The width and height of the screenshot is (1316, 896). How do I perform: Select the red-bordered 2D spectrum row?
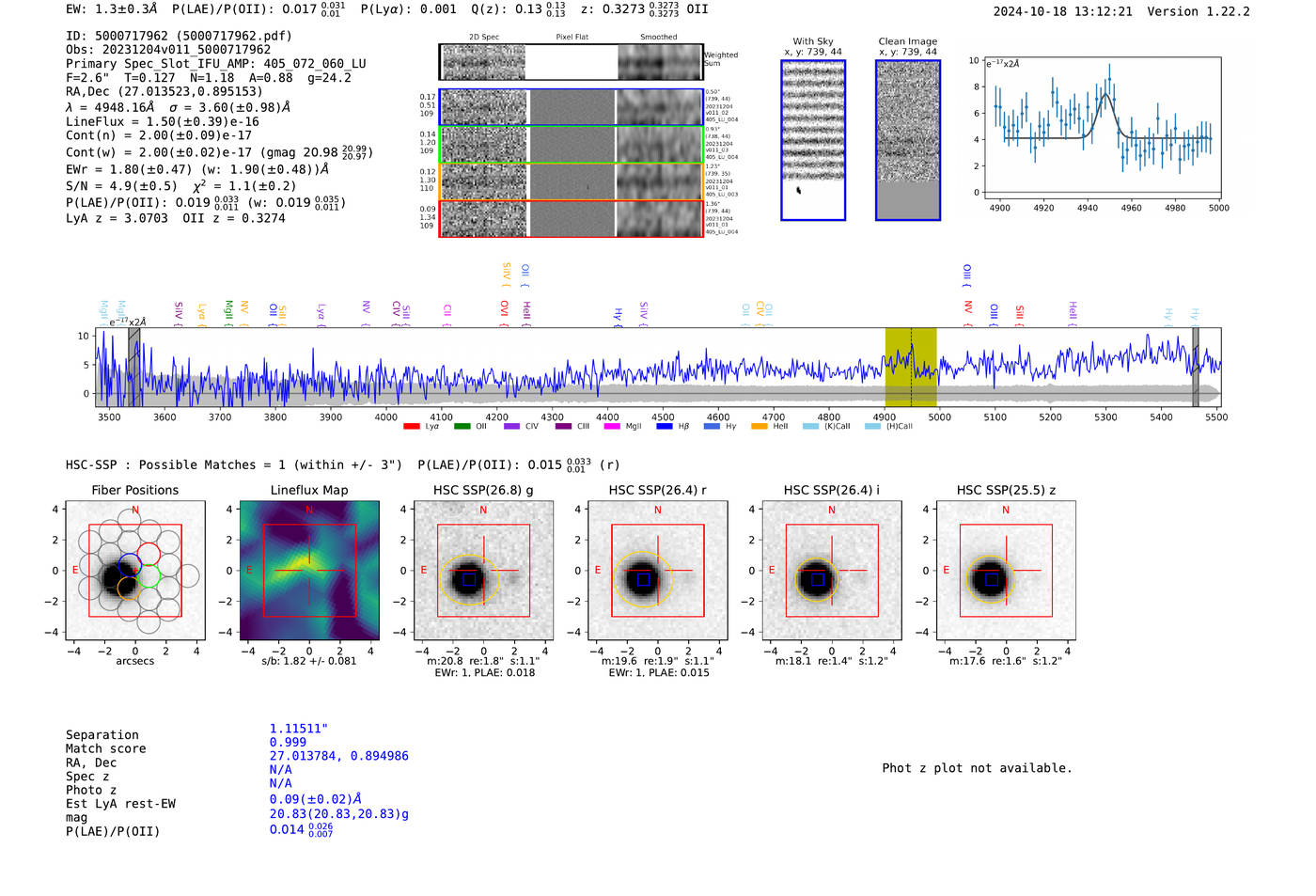point(571,218)
